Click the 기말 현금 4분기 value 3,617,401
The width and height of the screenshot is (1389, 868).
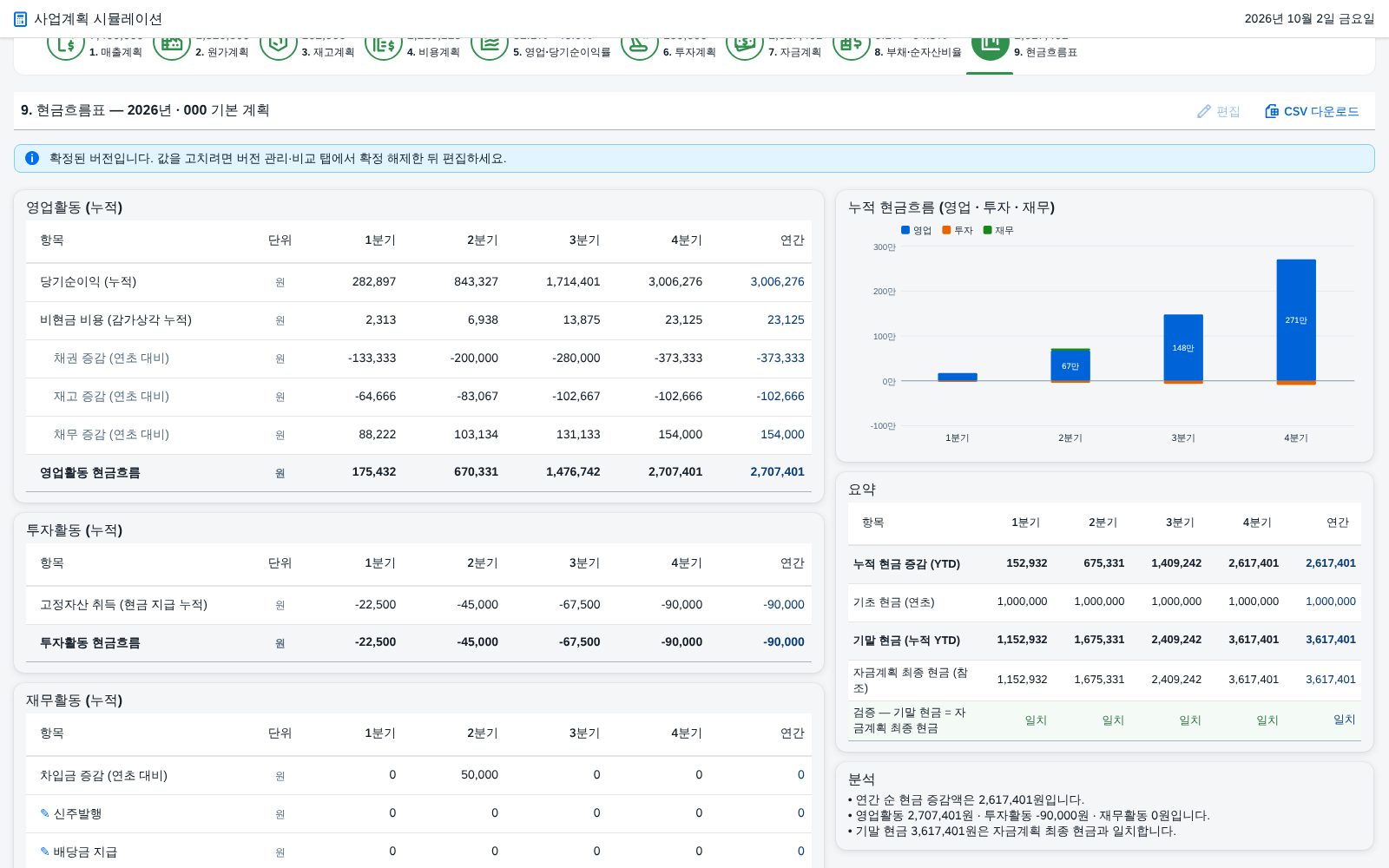[x=1254, y=640]
